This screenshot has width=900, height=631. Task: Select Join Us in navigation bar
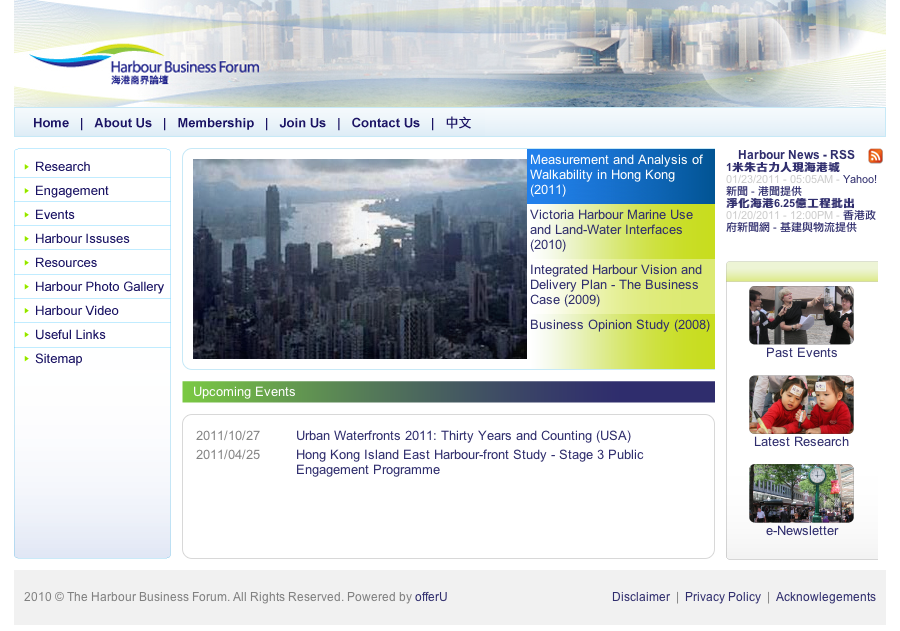302,123
